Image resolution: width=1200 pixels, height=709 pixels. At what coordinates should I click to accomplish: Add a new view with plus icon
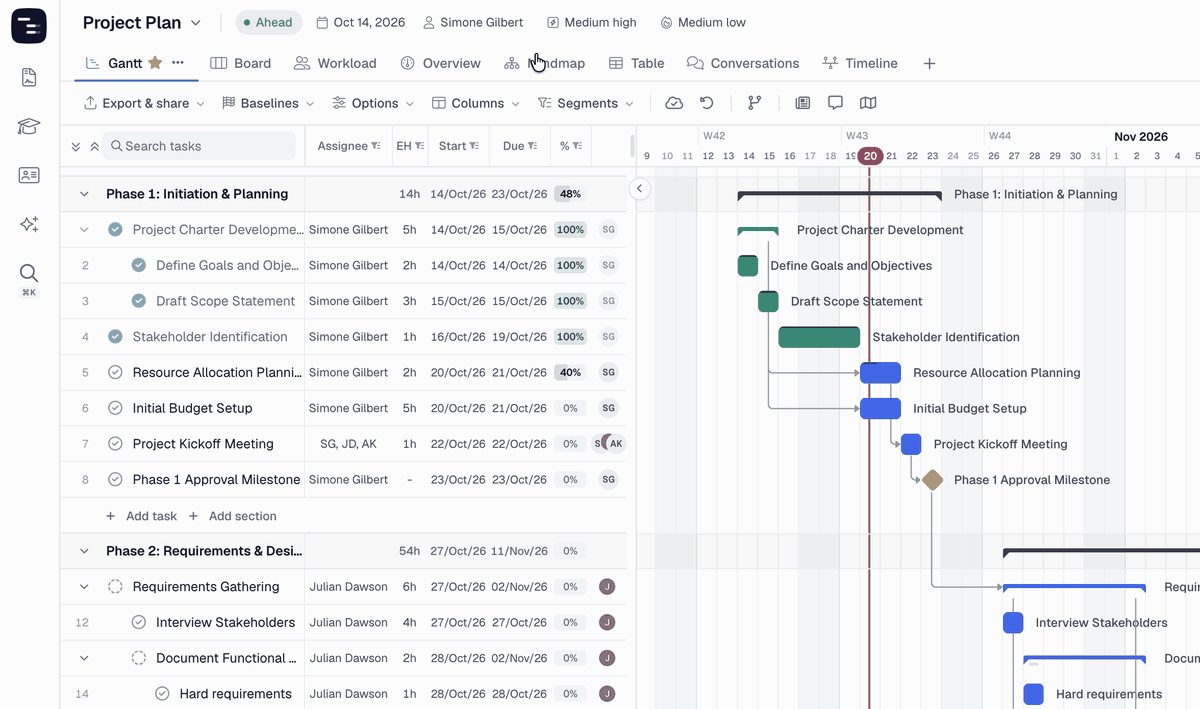[929, 63]
